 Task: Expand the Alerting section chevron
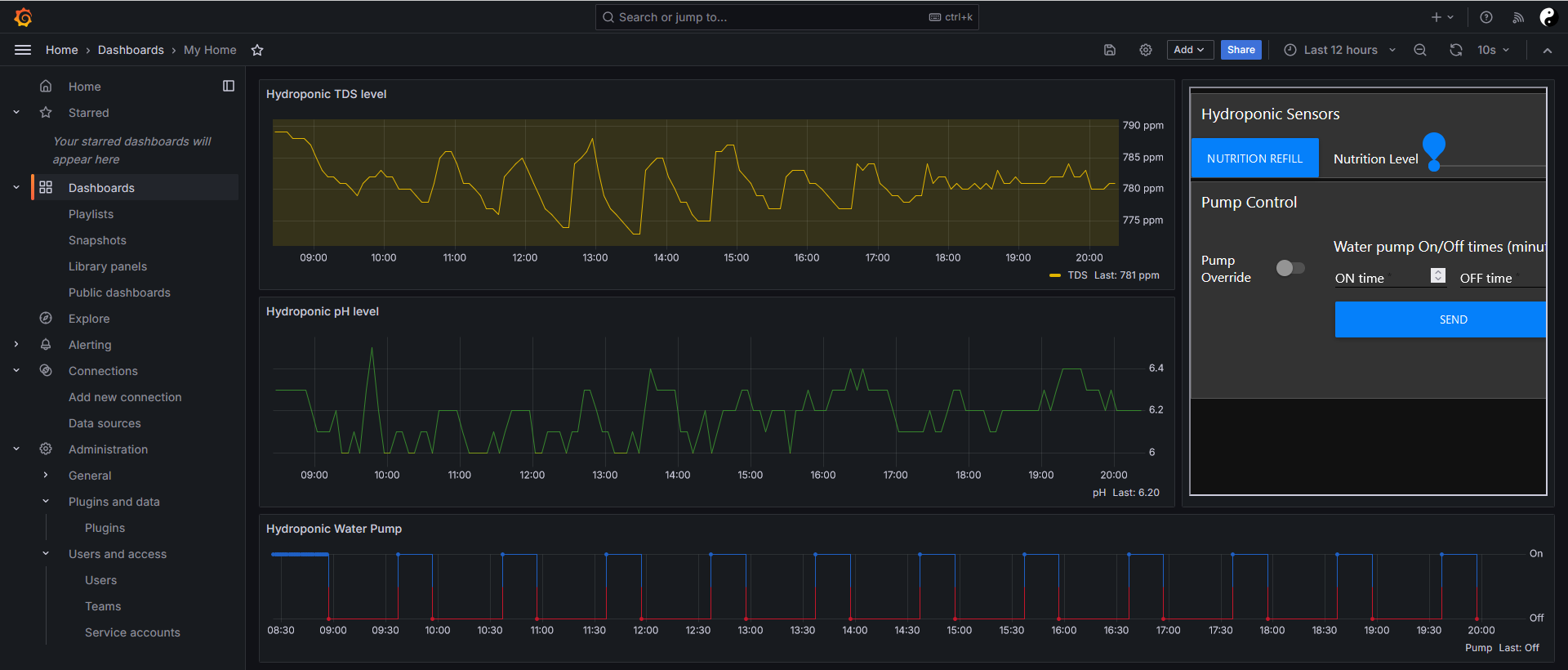pyautogui.click(x=16, y=344)
